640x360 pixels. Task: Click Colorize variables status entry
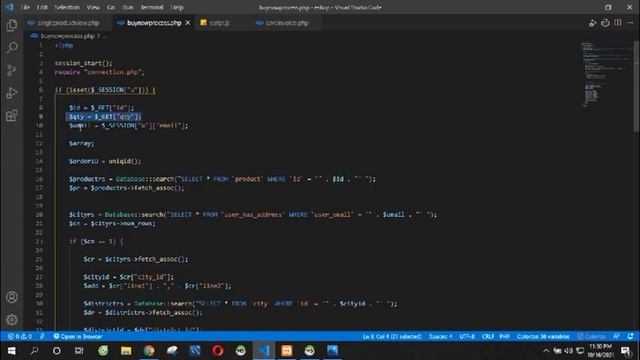543,336
